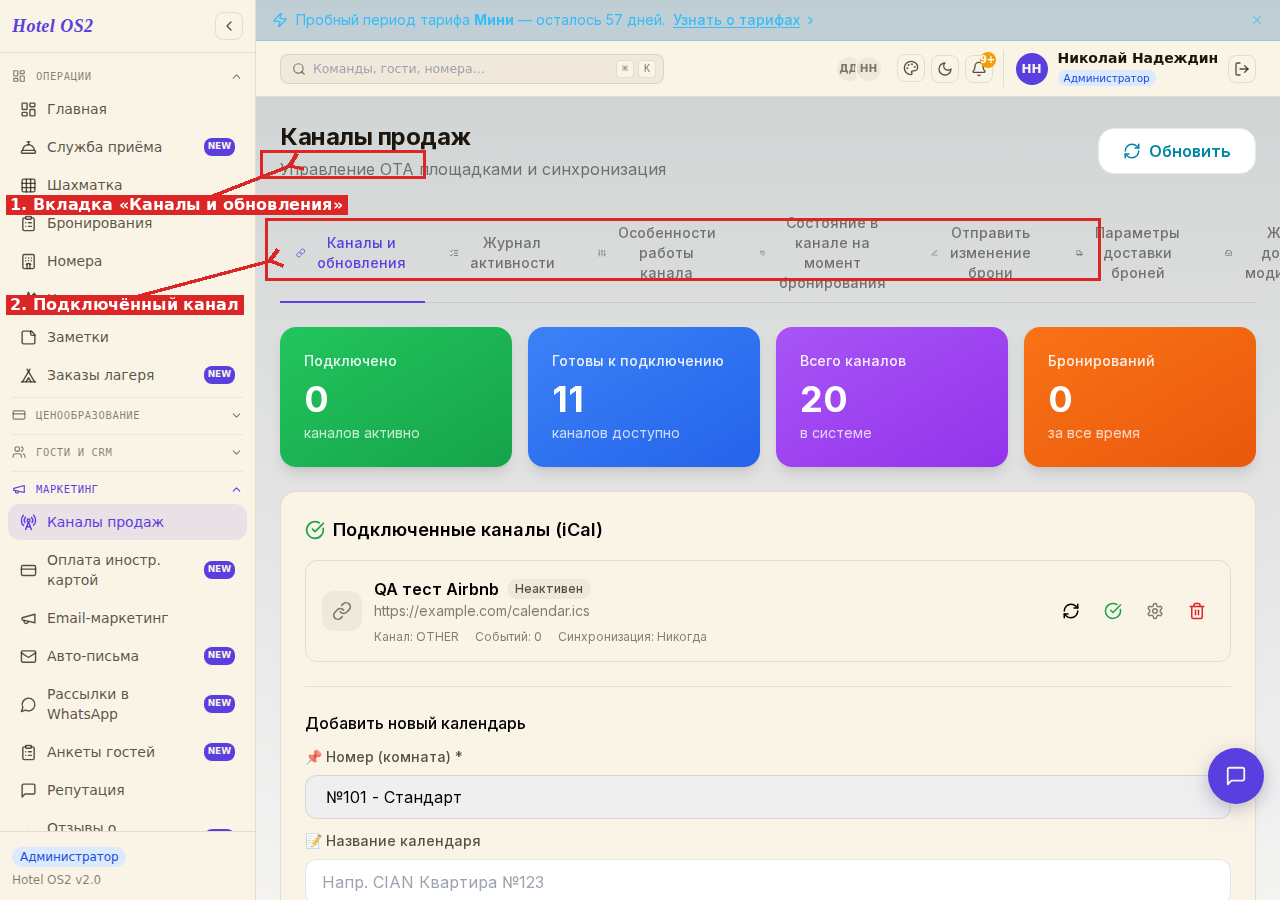Click the Hotel OS2 logo
1280x900 pixels.
[52, 26]
